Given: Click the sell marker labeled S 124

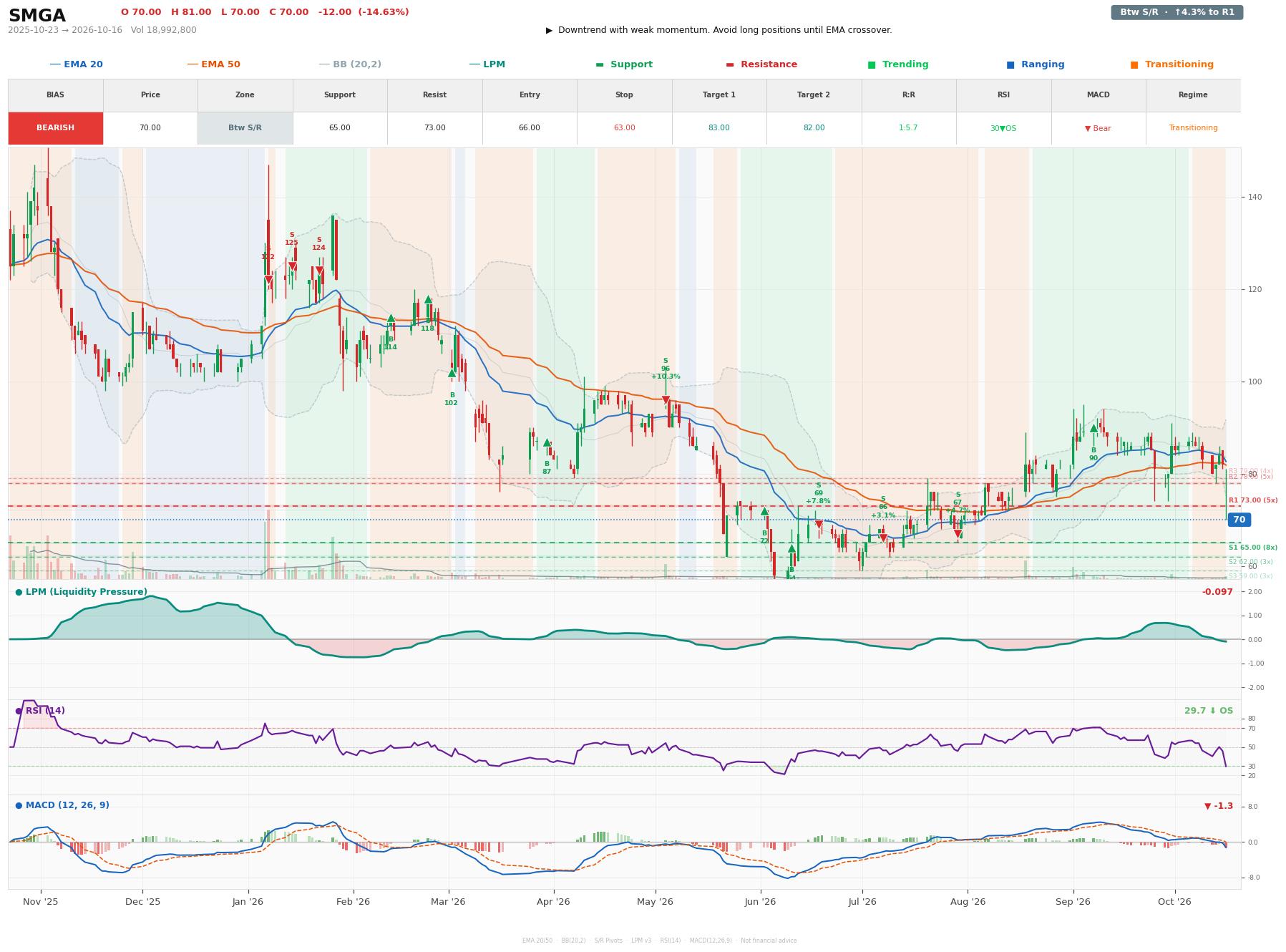Looking at the screenshot, I should click(x=319, y=271).
